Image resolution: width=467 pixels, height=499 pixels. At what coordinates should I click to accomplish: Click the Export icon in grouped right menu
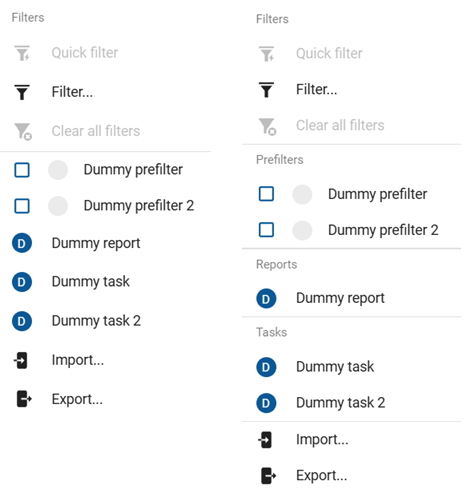click(268, 475)
